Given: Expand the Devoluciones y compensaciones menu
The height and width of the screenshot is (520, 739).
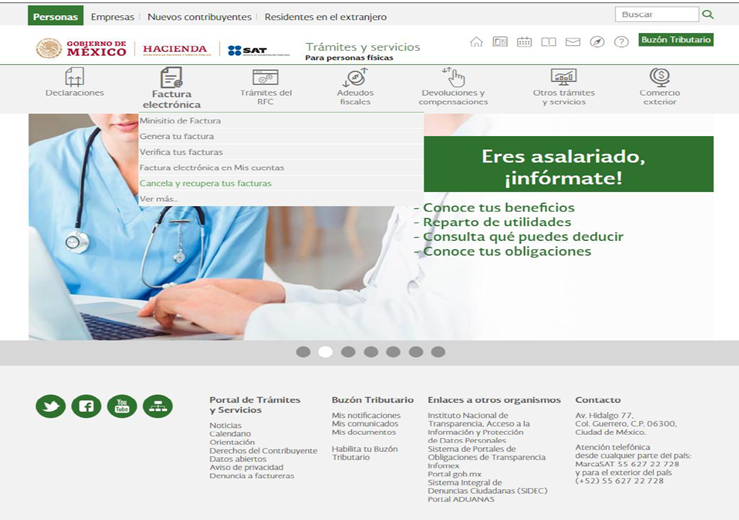Looking at the screenshot, I should (x=453, y=87).
